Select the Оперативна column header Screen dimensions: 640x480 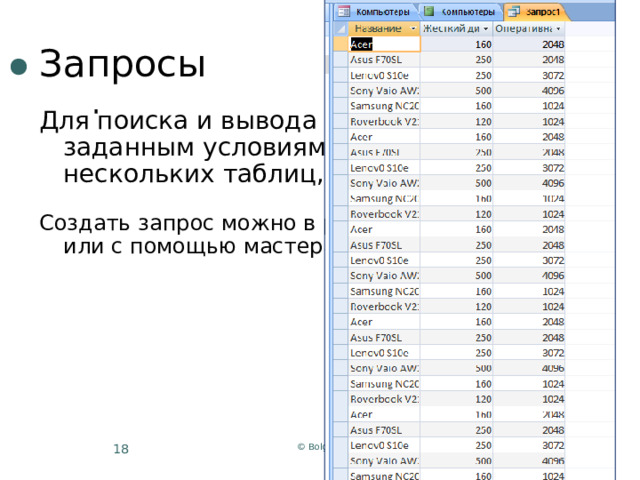529,29
